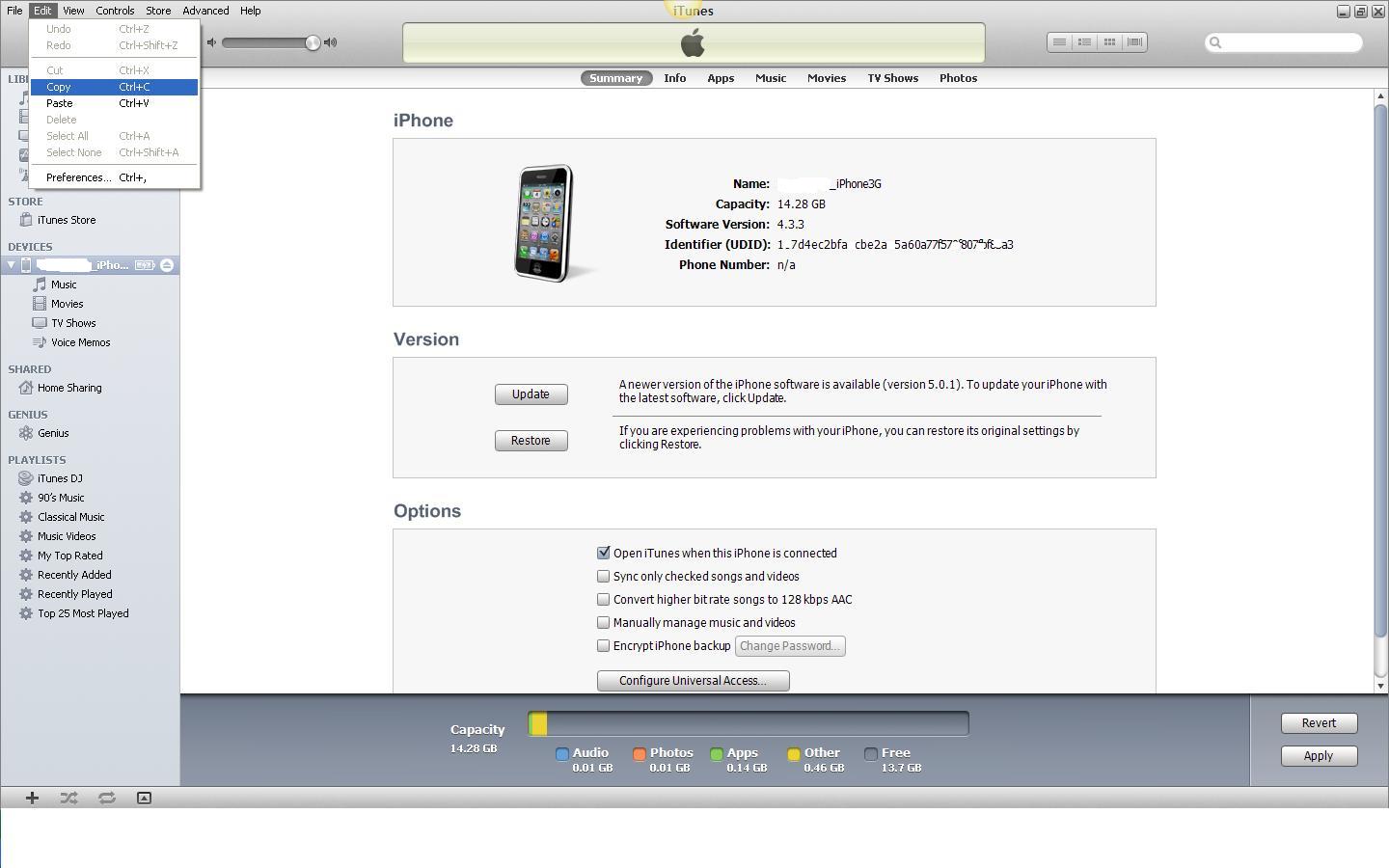Show artwork viewer button at bottom

click(x=144, y=798)
